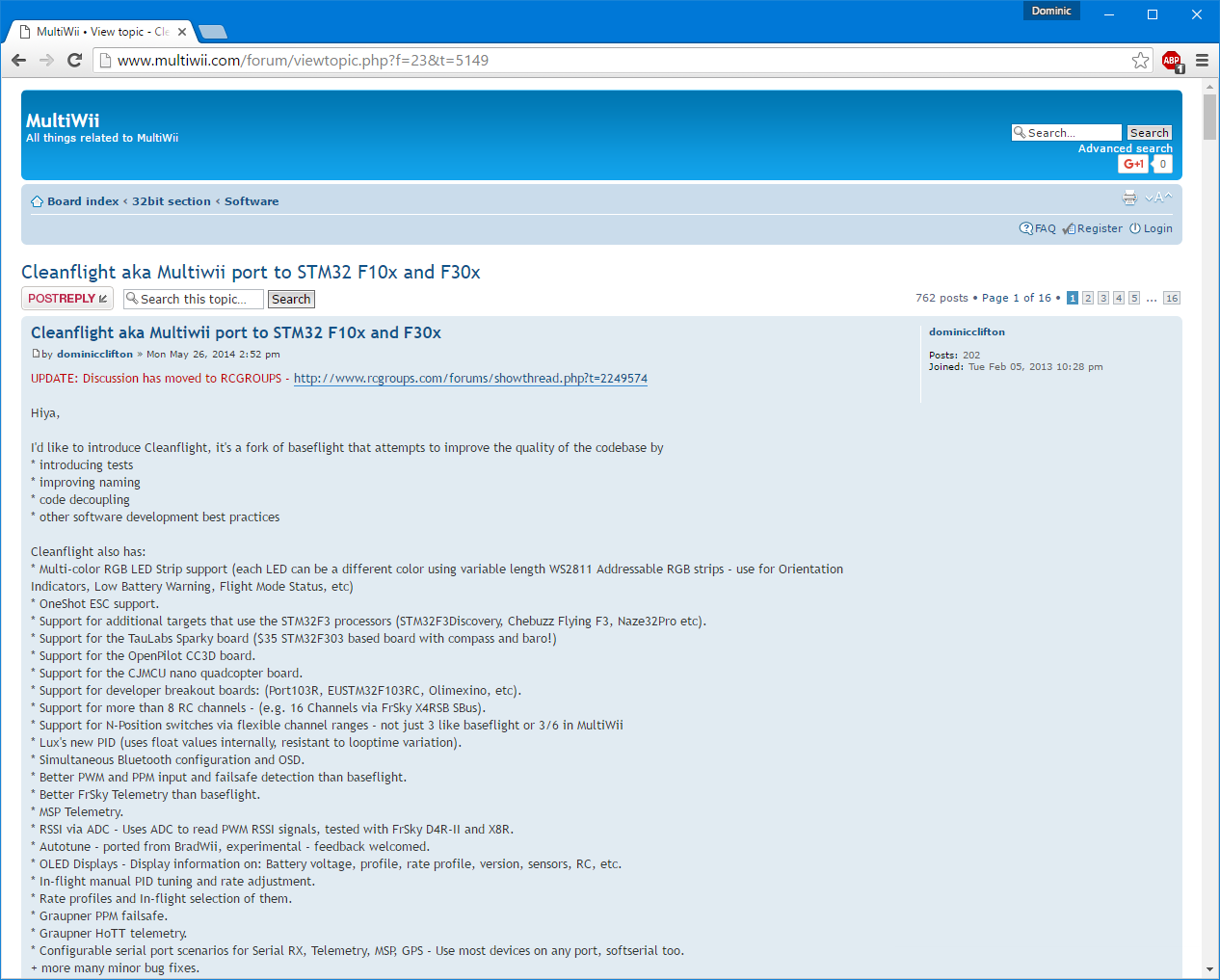Open the Chrome hamburger menu

[x=1202, y=61]
